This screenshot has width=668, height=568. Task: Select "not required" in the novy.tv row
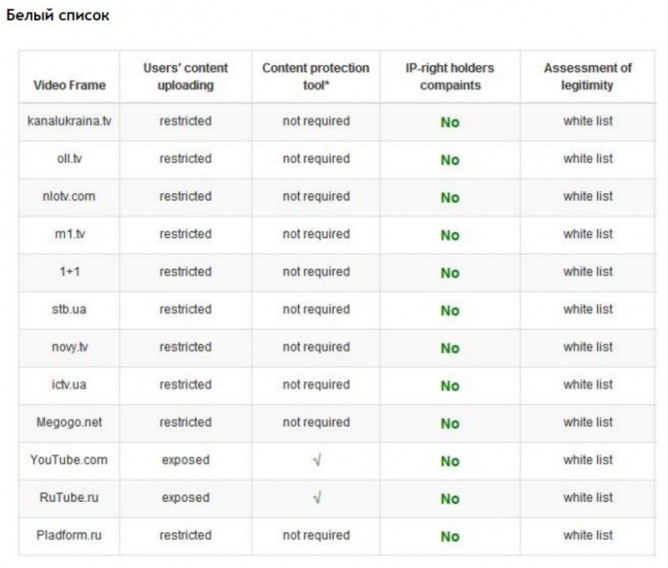coord(315,347)
